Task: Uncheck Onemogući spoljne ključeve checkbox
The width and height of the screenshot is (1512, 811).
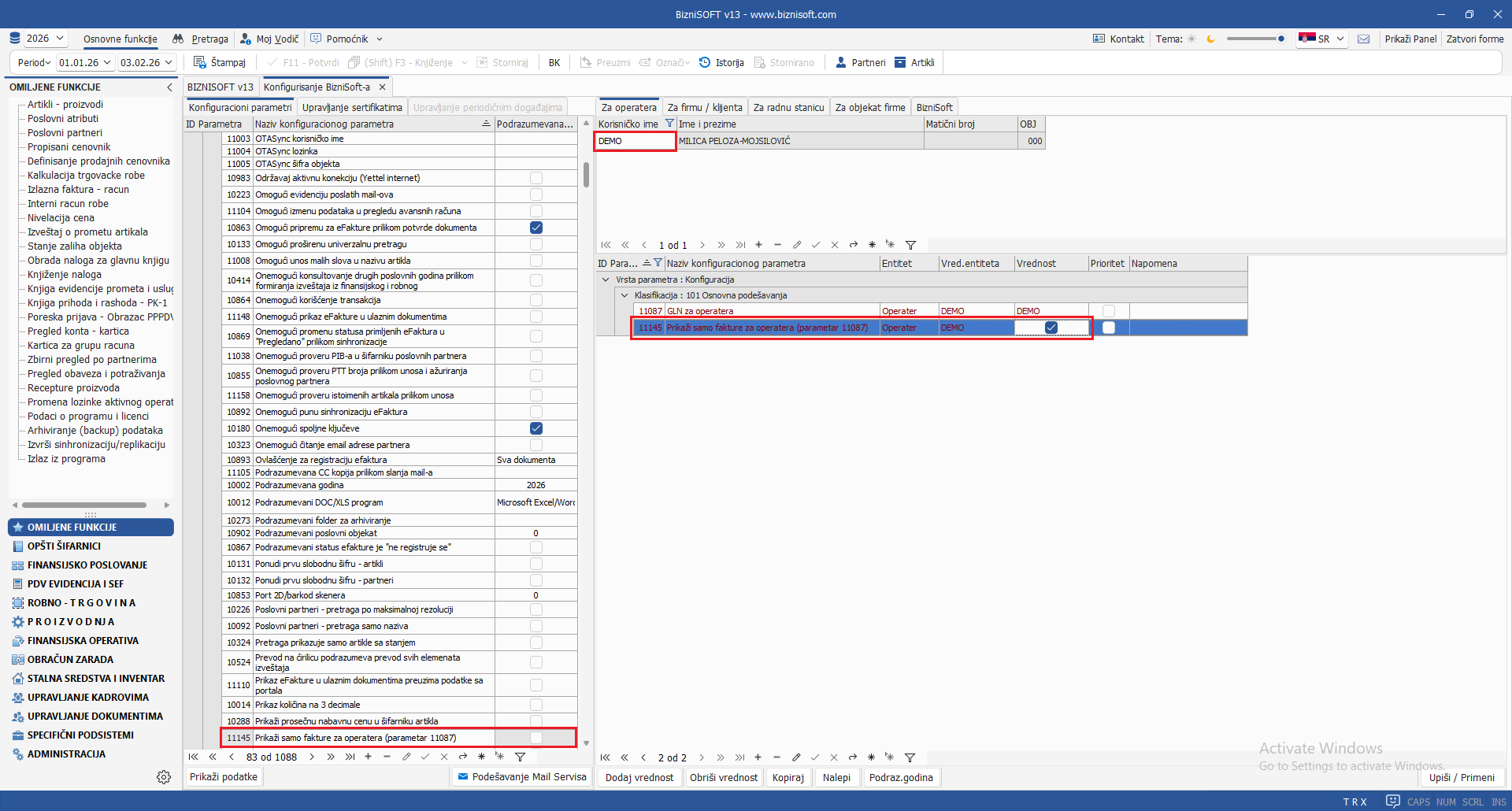Action: point(536,428)
